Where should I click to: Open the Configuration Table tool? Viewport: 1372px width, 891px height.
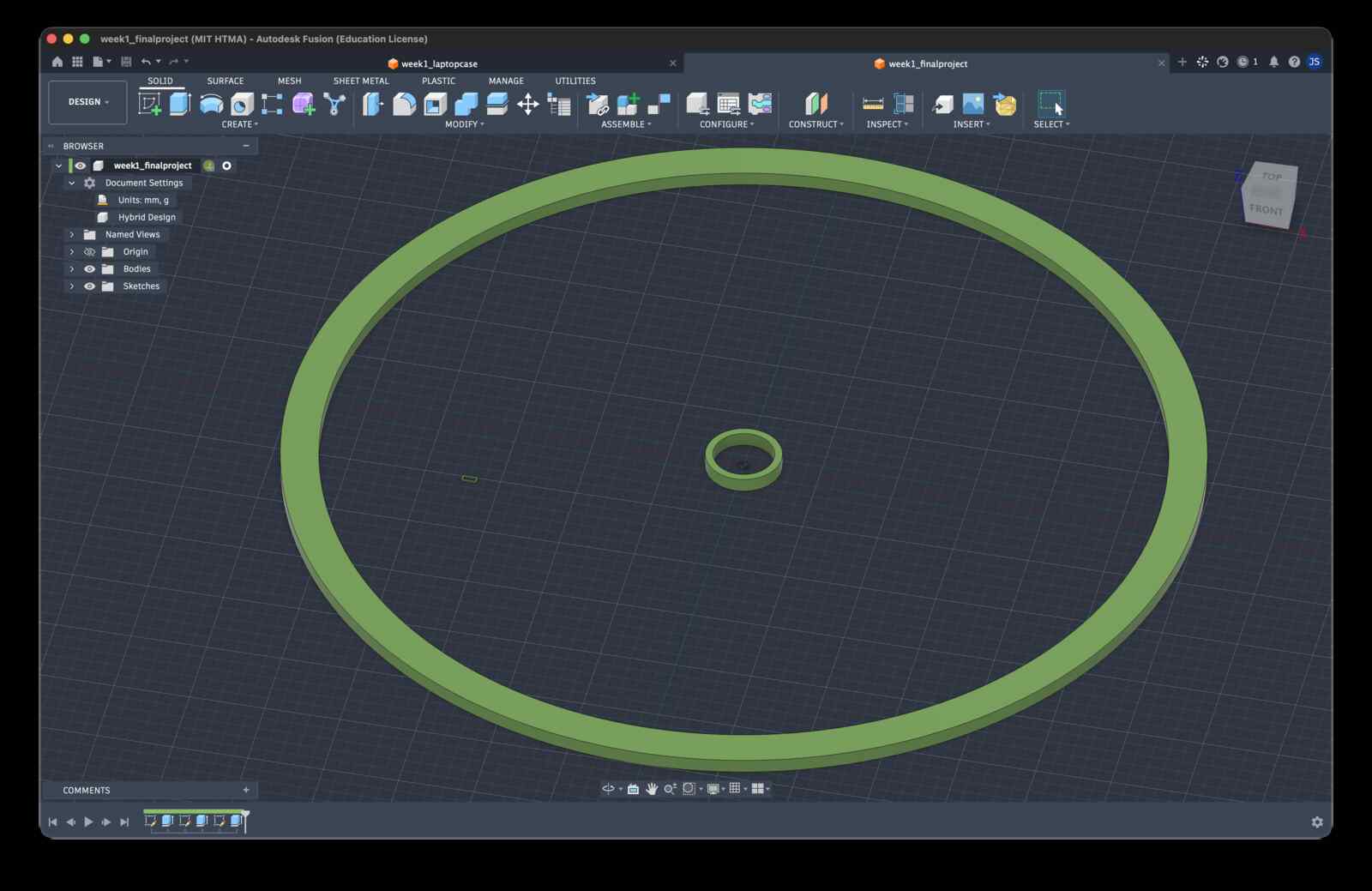tap(728, 104)
